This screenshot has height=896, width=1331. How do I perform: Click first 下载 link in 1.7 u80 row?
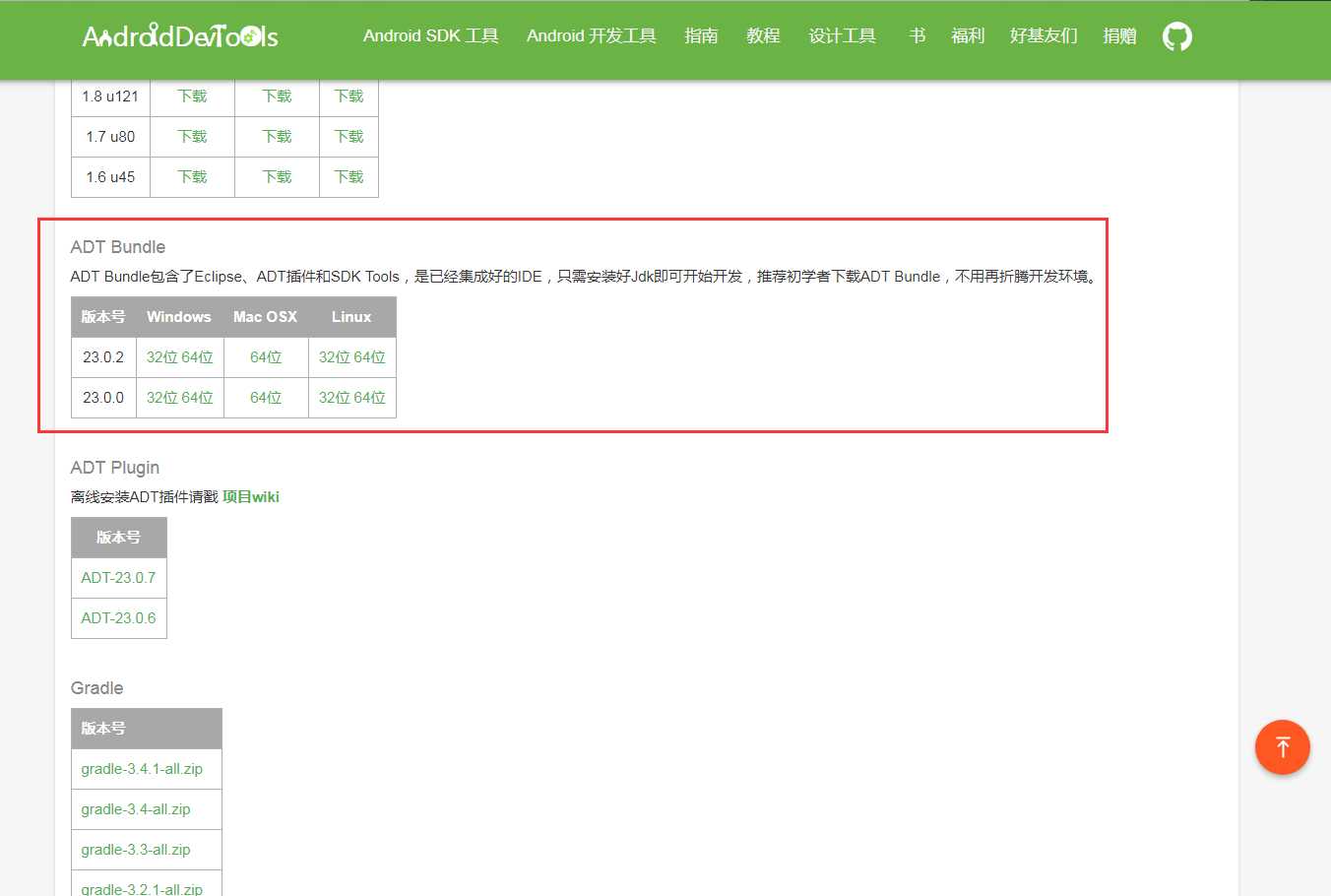point(192,137)
